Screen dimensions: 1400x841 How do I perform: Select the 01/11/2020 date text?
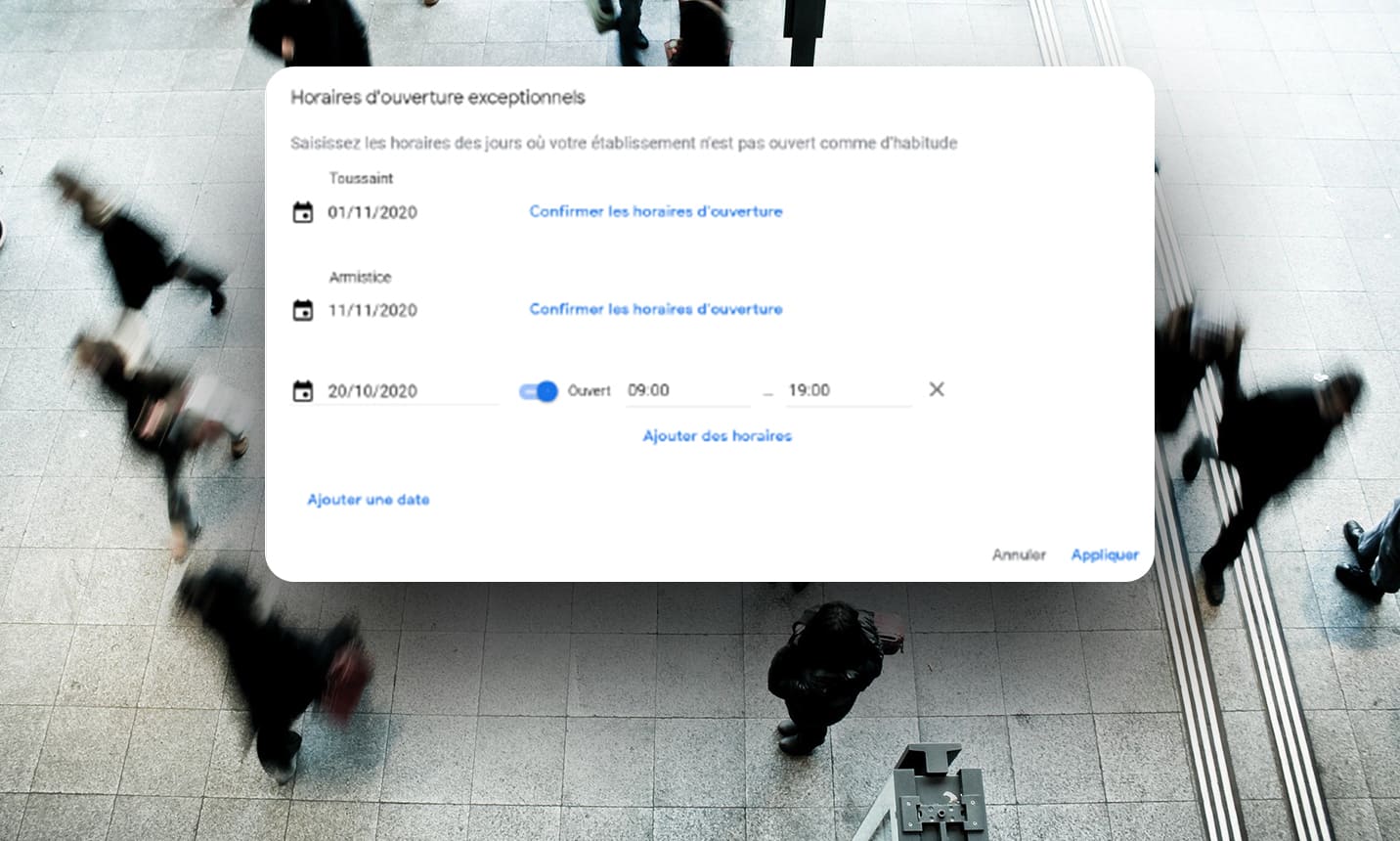click(x=372, y=212)
